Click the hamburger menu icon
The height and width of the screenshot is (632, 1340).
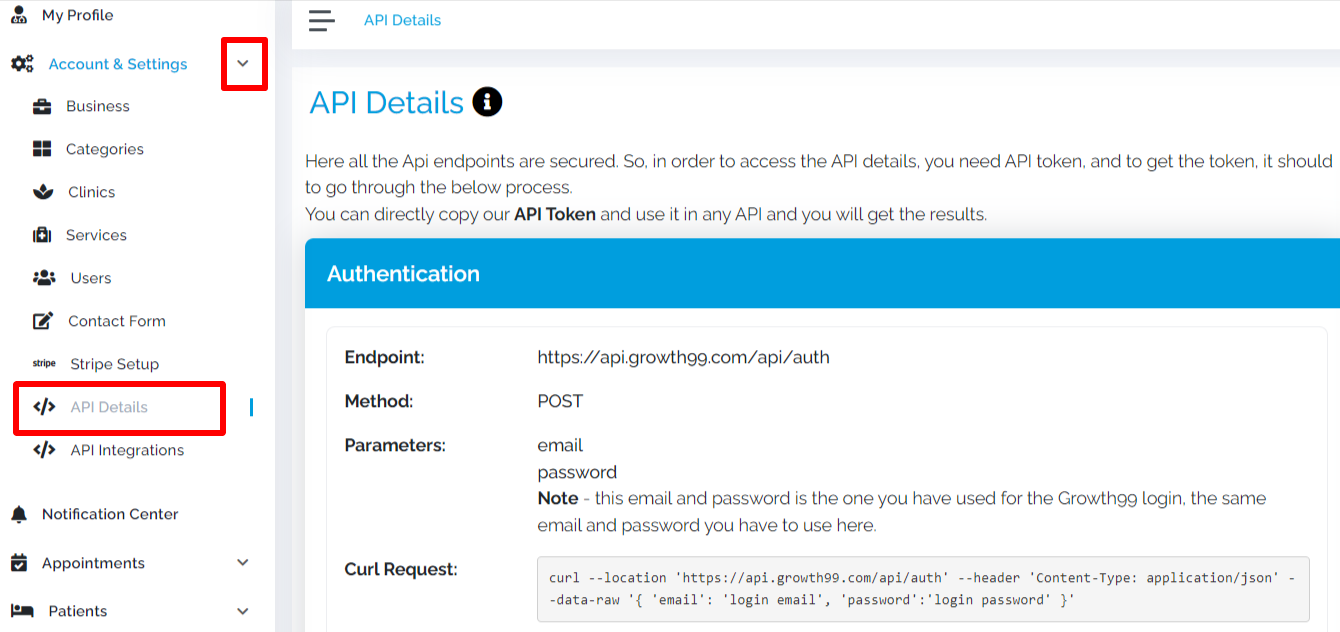[x=321, y=20]
